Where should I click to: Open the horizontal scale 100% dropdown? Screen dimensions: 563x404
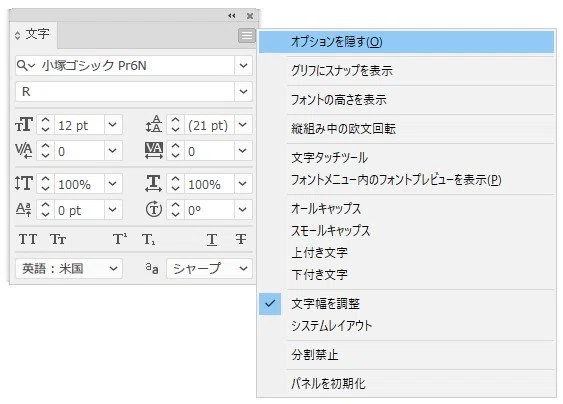(243, 184)
